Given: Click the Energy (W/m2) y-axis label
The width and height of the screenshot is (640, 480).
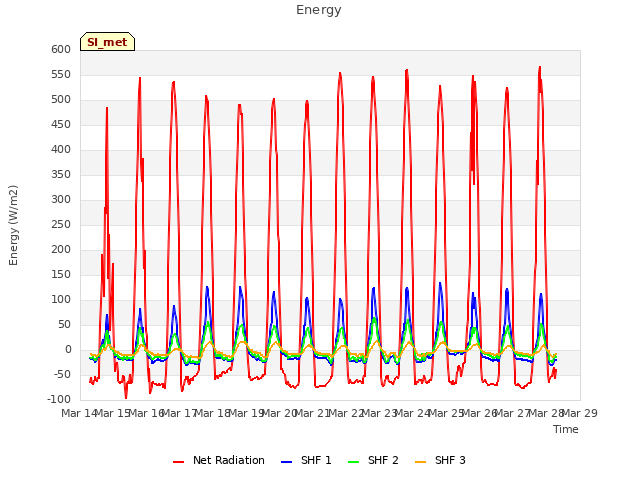Looking at the screenshot, I should point(13,225).
